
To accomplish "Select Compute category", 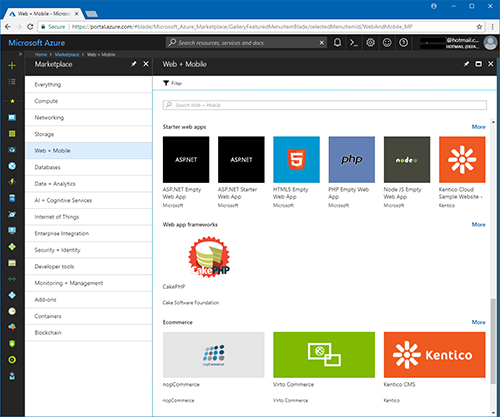I will pyautogui.click(x=89, y=101).
